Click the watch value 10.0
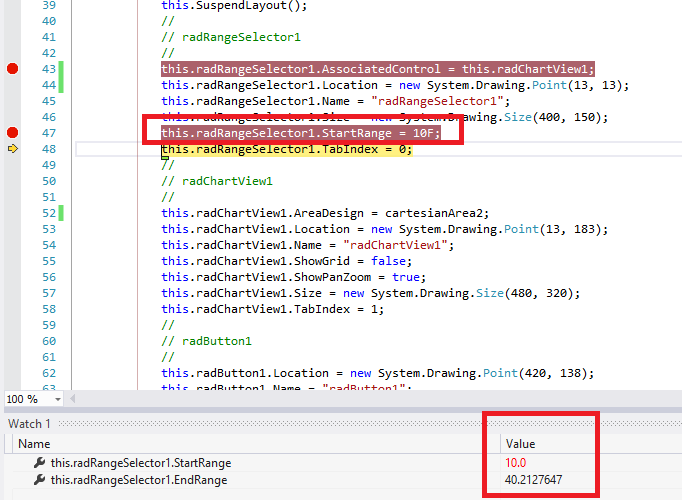 click(x=515, y=463)
